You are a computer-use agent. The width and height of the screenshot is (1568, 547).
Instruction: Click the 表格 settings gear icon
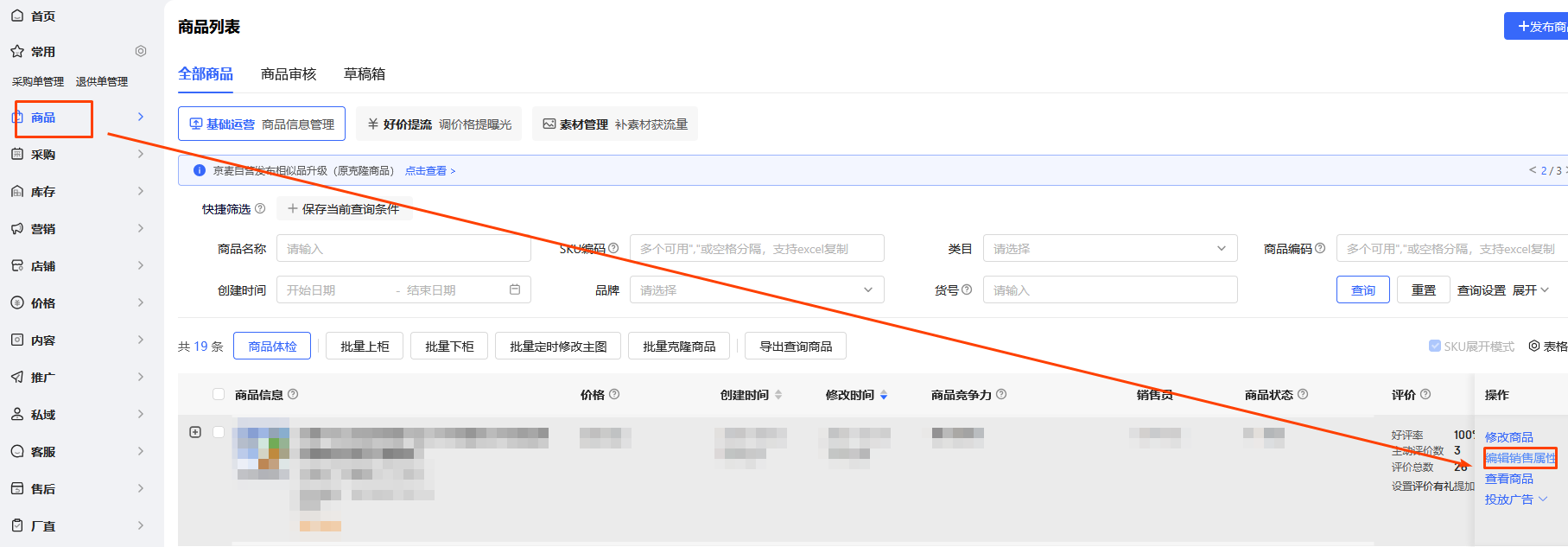pyautogui.click(x=1534, y=346)
